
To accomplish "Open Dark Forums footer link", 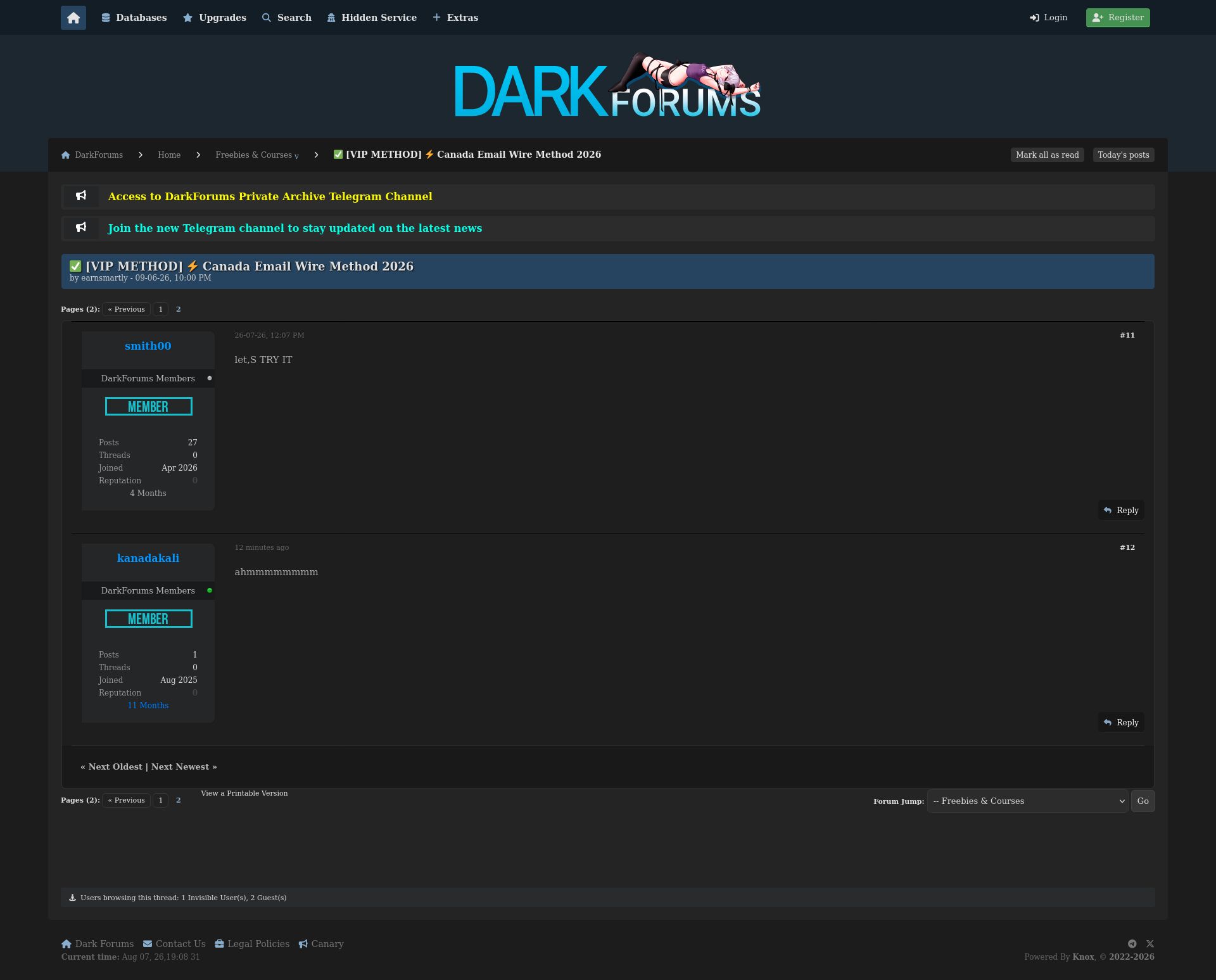I will point(98,944).
